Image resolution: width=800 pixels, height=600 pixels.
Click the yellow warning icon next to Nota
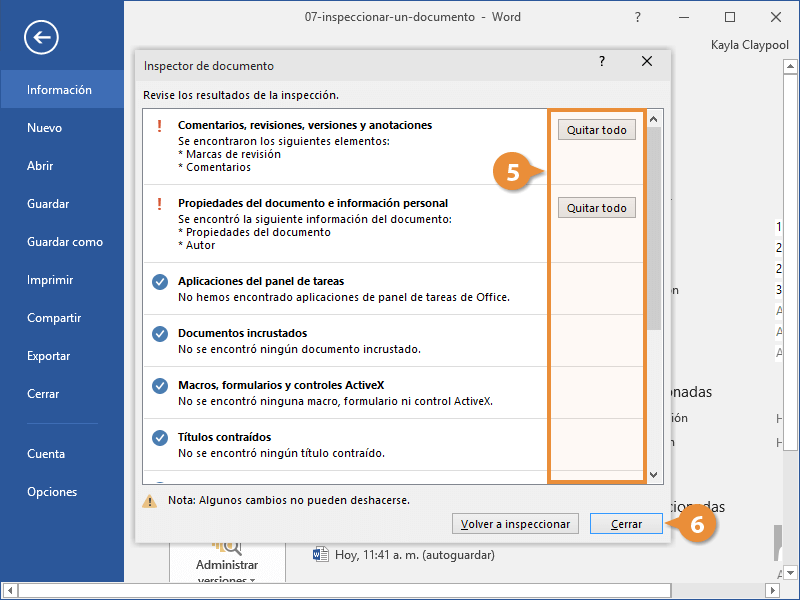pyautogui.click(x=149, y=501)
